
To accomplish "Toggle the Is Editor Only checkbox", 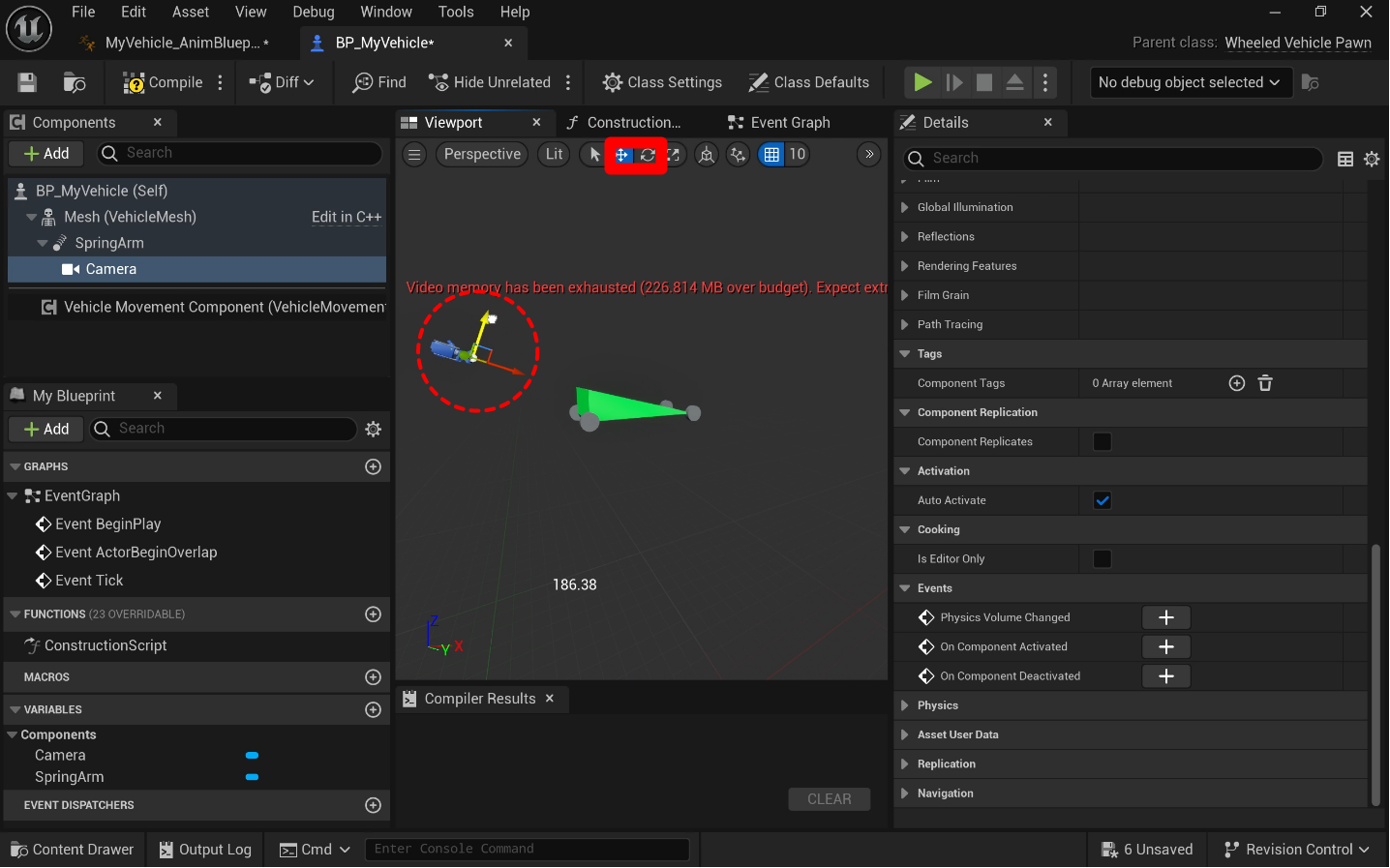I will 1102,558.
